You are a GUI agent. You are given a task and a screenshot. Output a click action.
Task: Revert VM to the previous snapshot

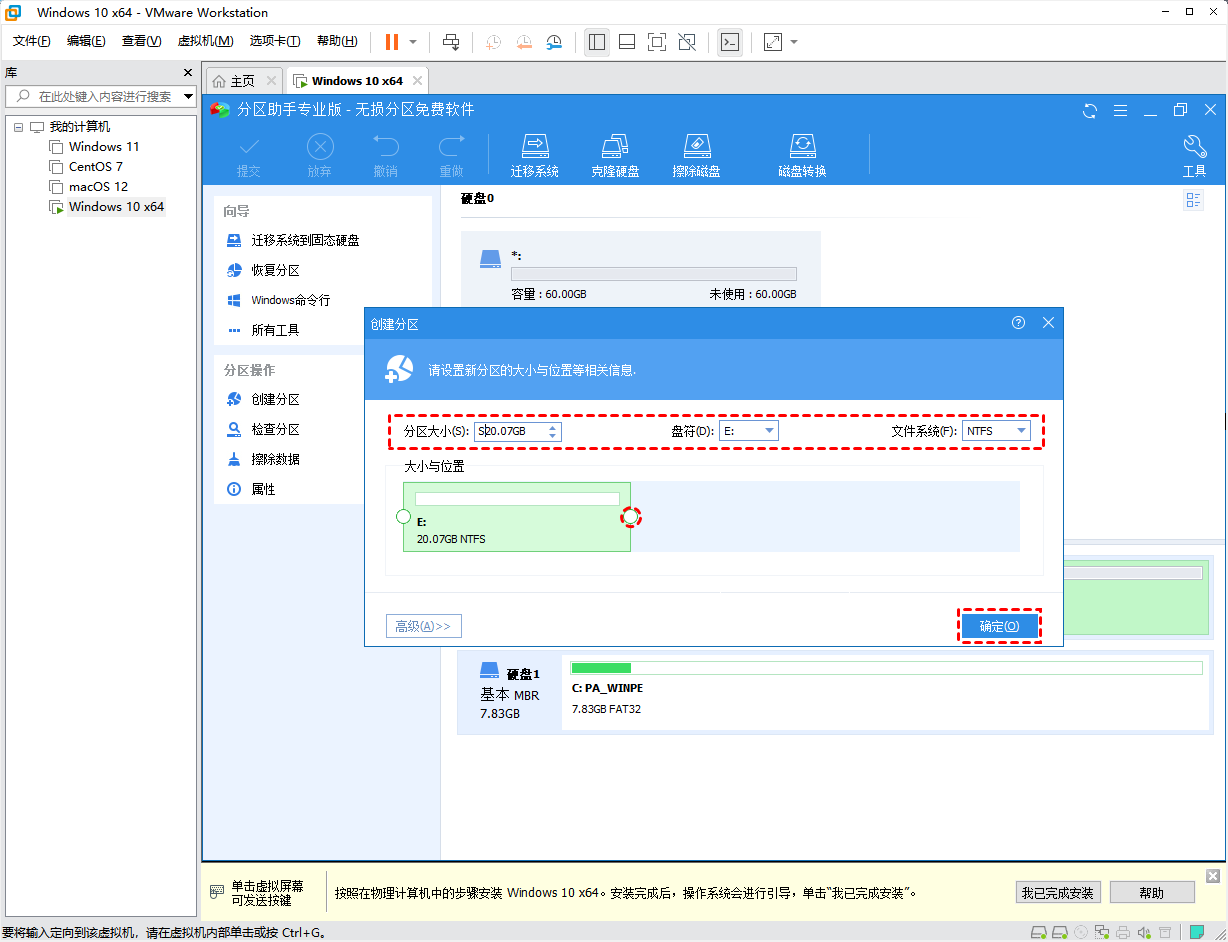tap(524, 42)
